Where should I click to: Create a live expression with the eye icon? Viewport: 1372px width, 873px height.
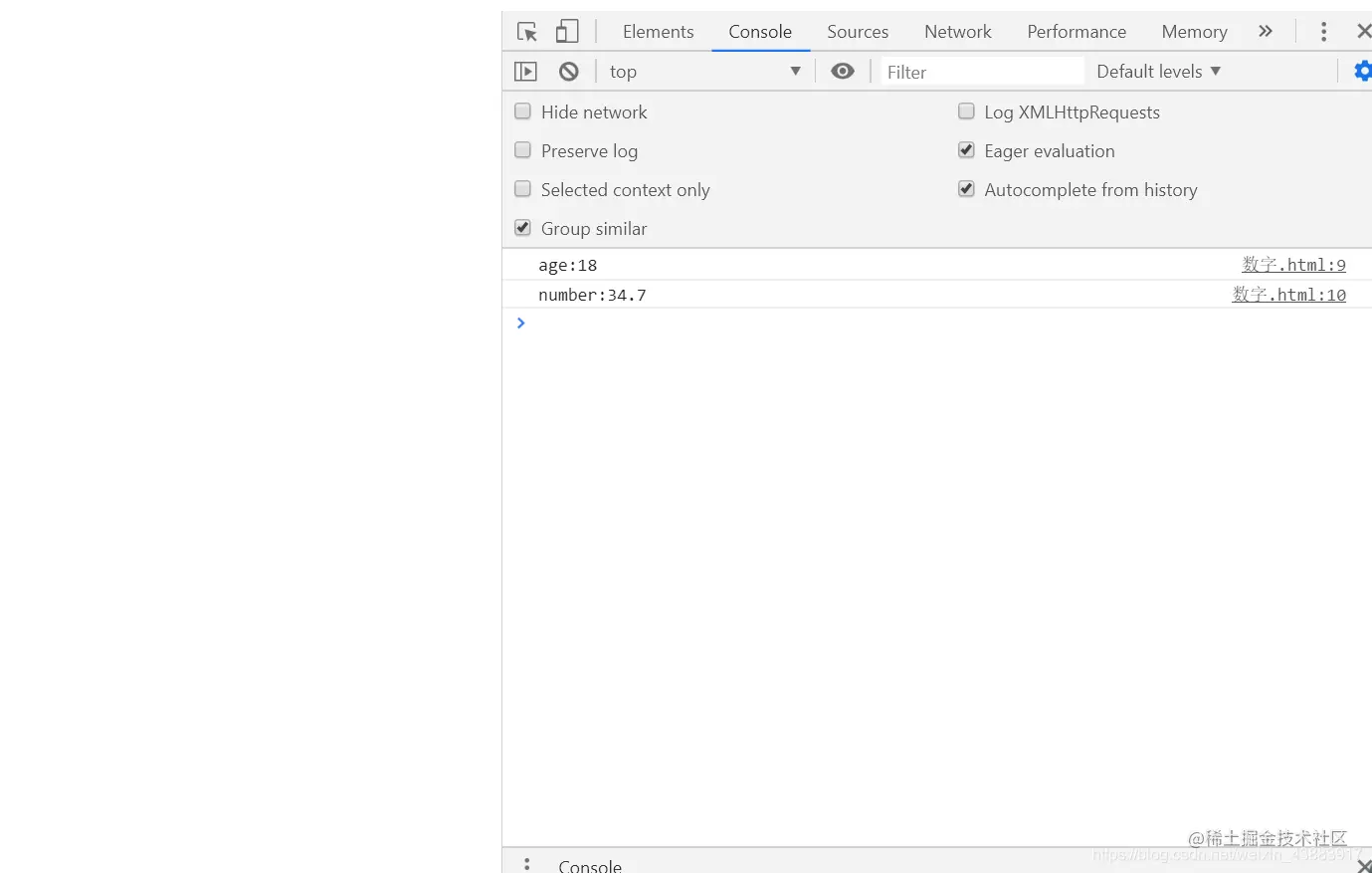tap(843, 72)
